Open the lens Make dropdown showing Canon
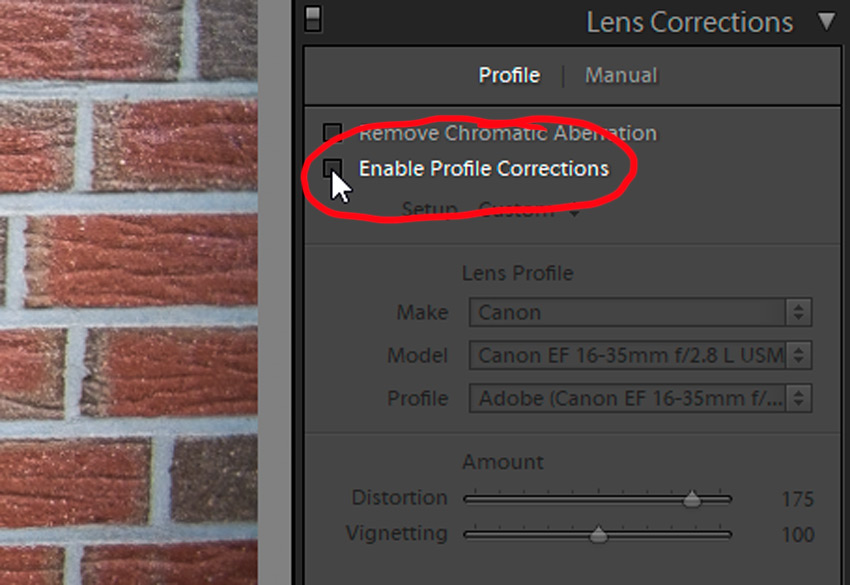This screenshot has height=585, width=850. pos(640,312)
